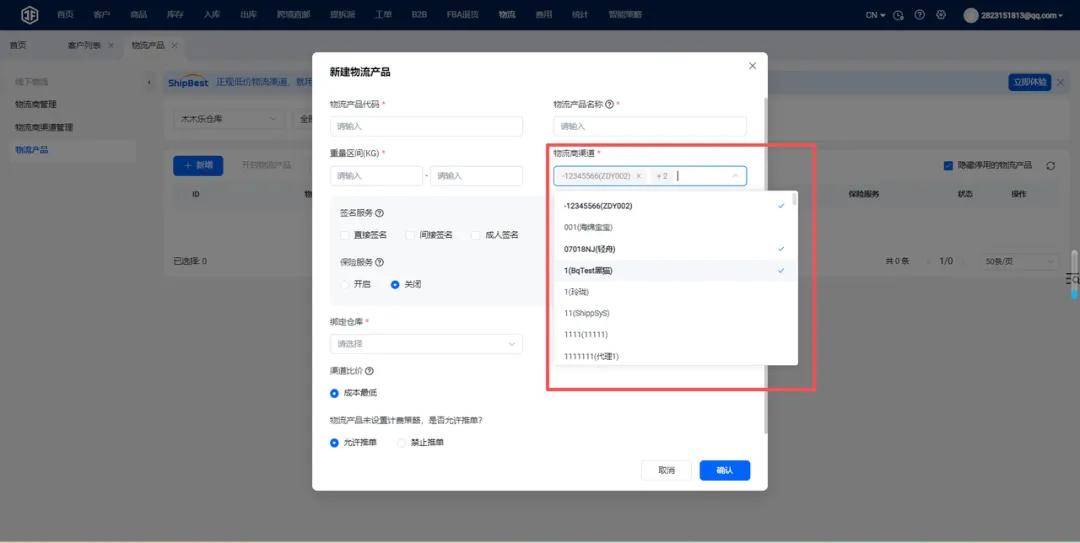Select the 开启 insurance radio button
Image resolution: width=1080 pixels, height=543 pixels.
click(344, 284)
